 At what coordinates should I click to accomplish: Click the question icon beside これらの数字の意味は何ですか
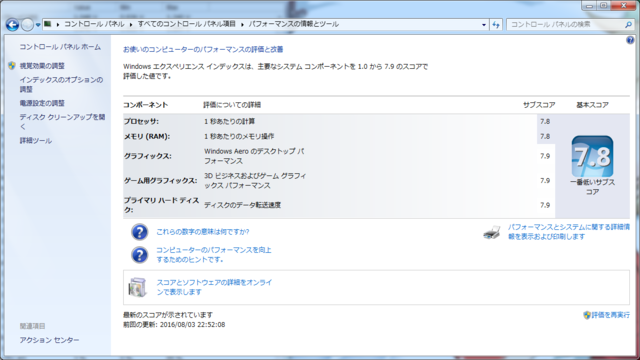point(139,232)
